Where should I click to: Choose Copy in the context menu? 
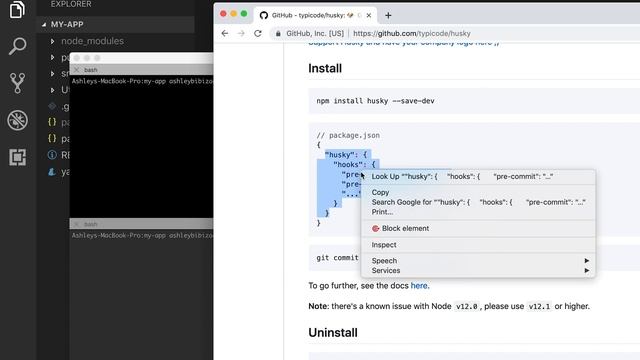(x=478, y=192)
